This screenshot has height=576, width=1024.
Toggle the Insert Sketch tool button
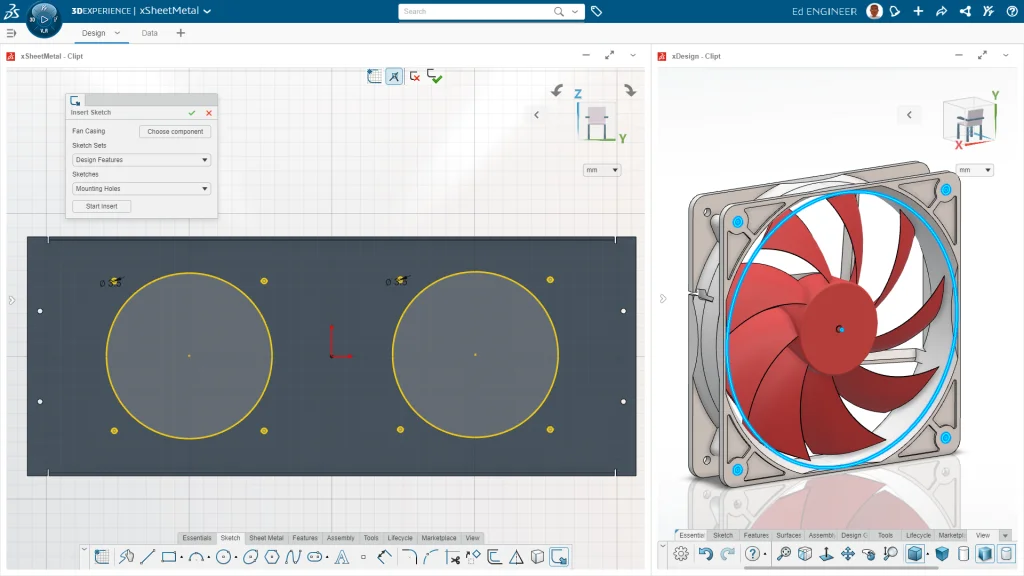coord(560,557)
